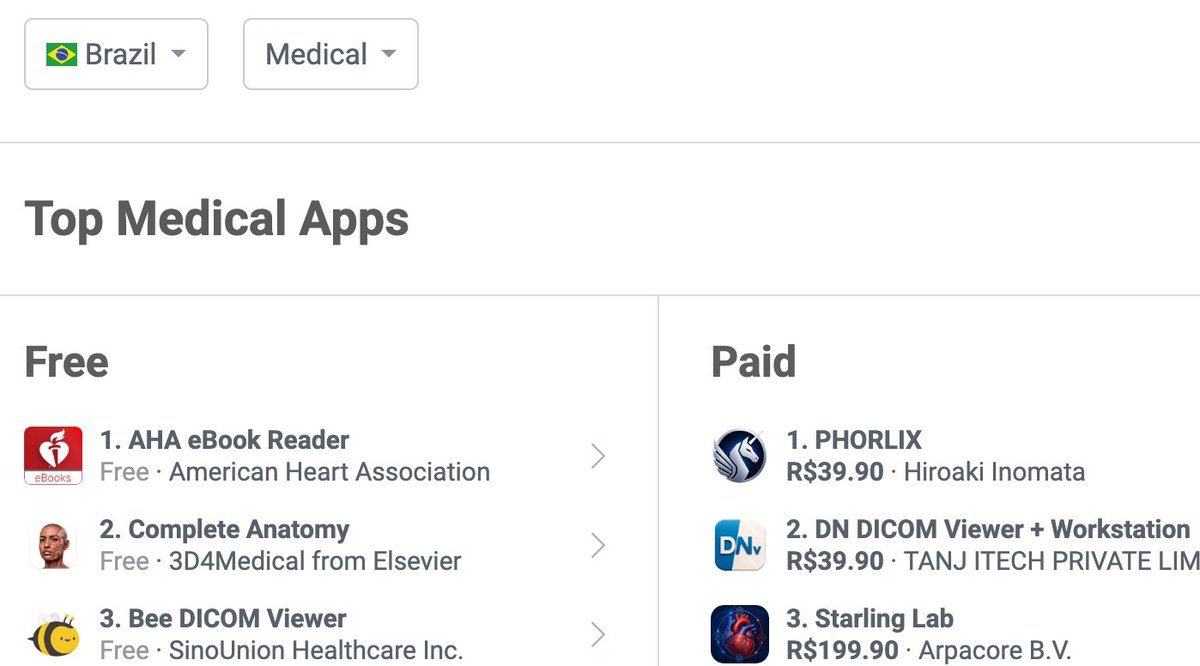
Task: Expand the AHA eBook Reader chevron arrow
Action: 598,456
